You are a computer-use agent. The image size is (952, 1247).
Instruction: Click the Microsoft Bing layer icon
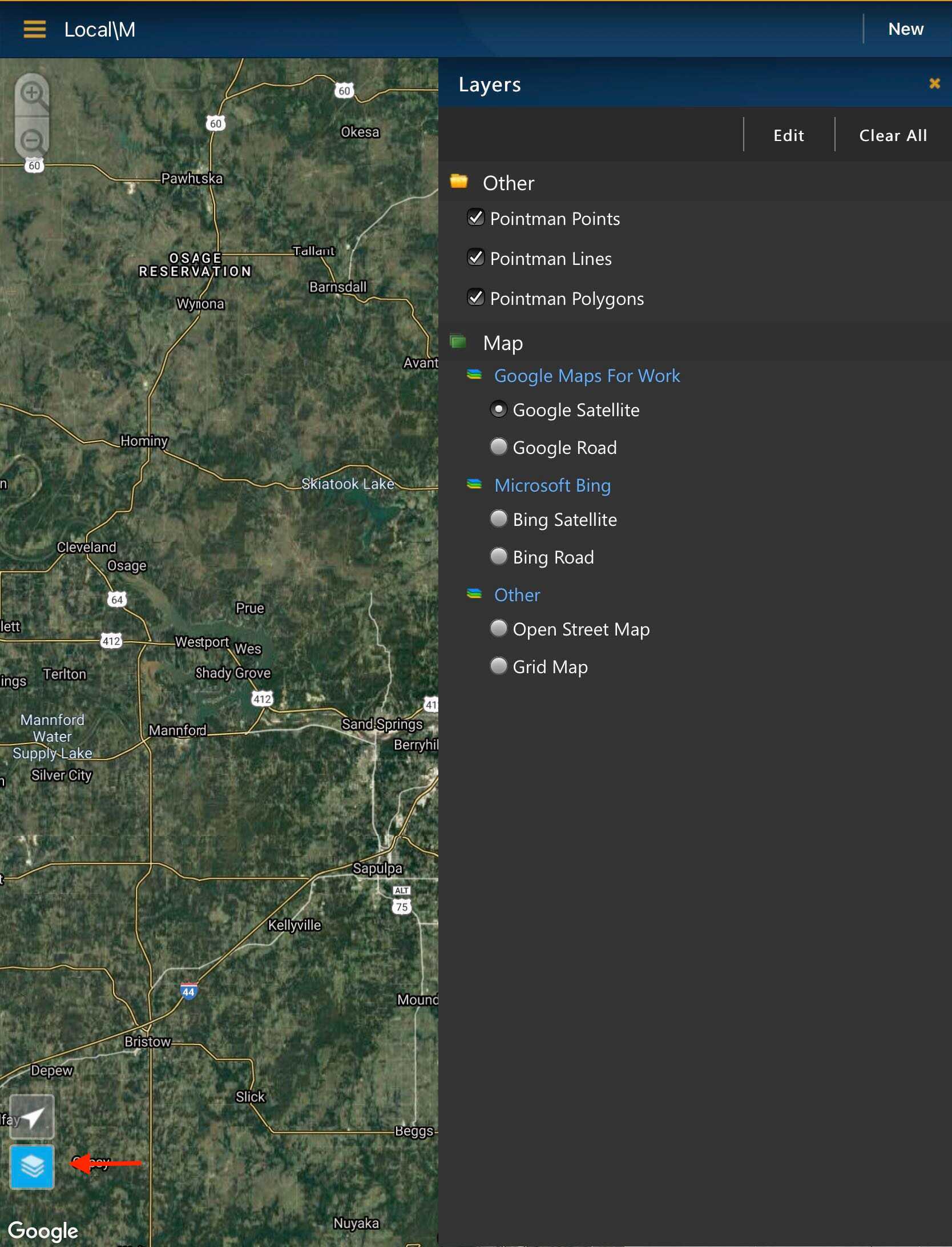(x=474, y=485)
